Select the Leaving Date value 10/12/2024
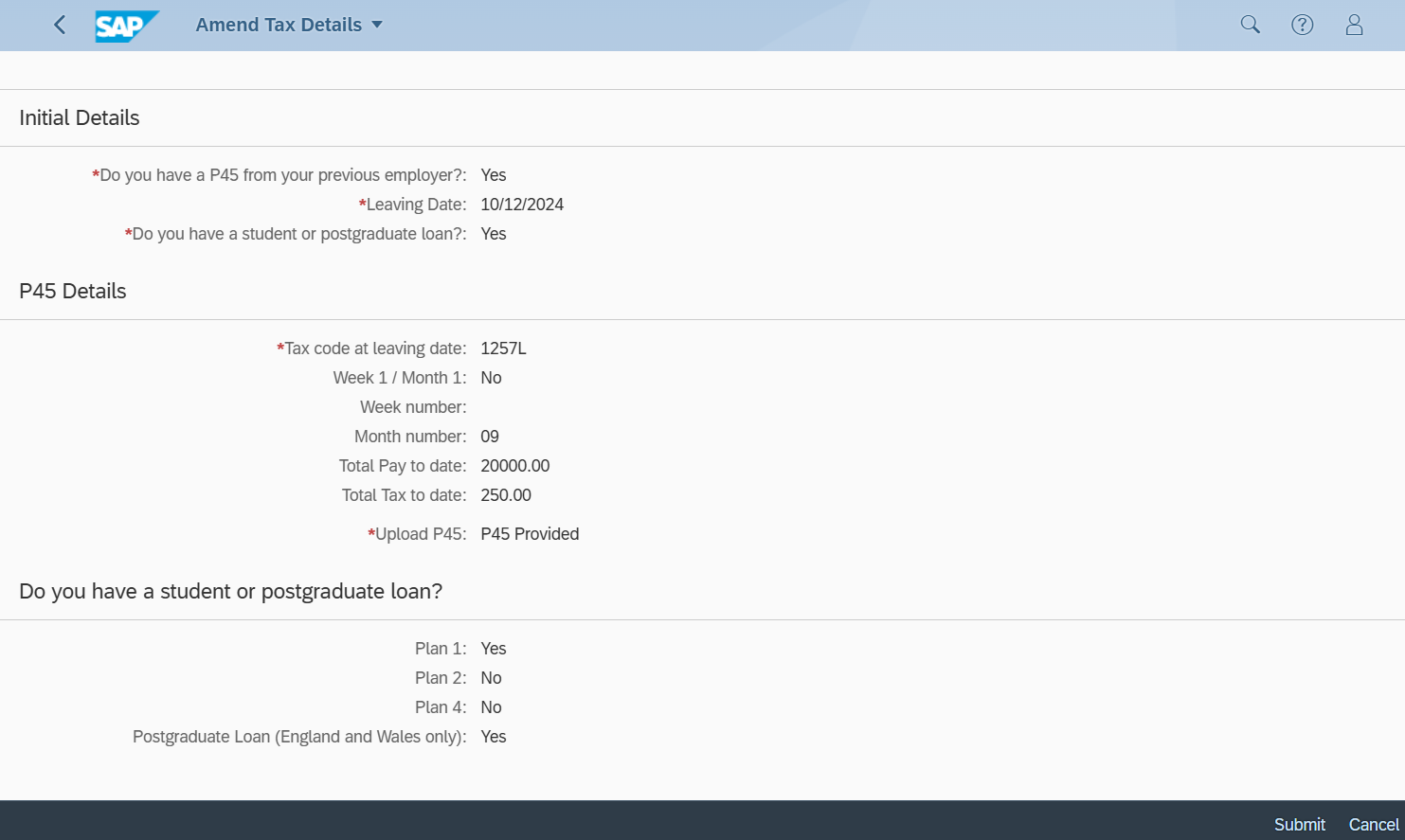Viewport: 1405px width, 840px height. pyautogui.click(x=522, y=205)
